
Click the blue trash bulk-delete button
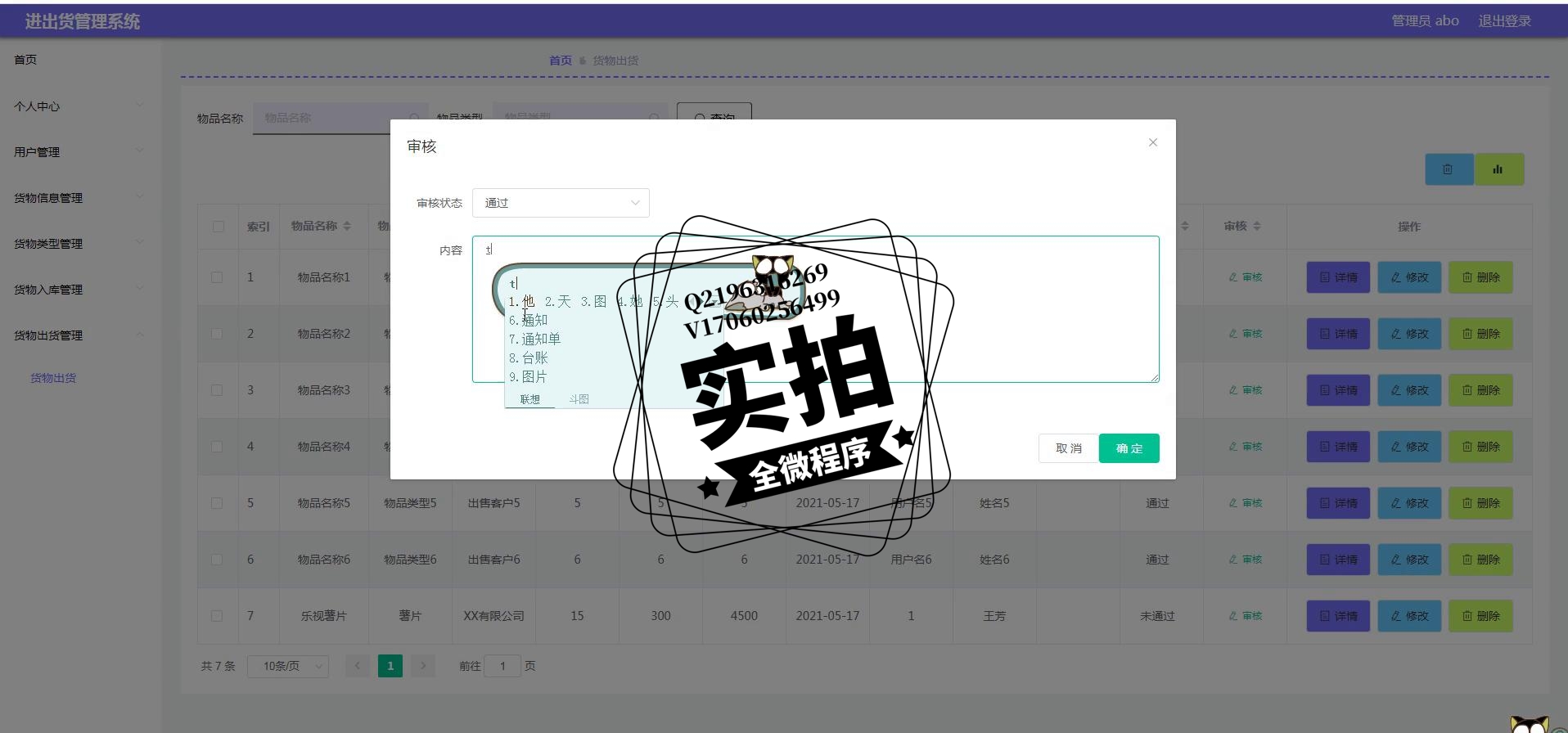coord(1449,169)
